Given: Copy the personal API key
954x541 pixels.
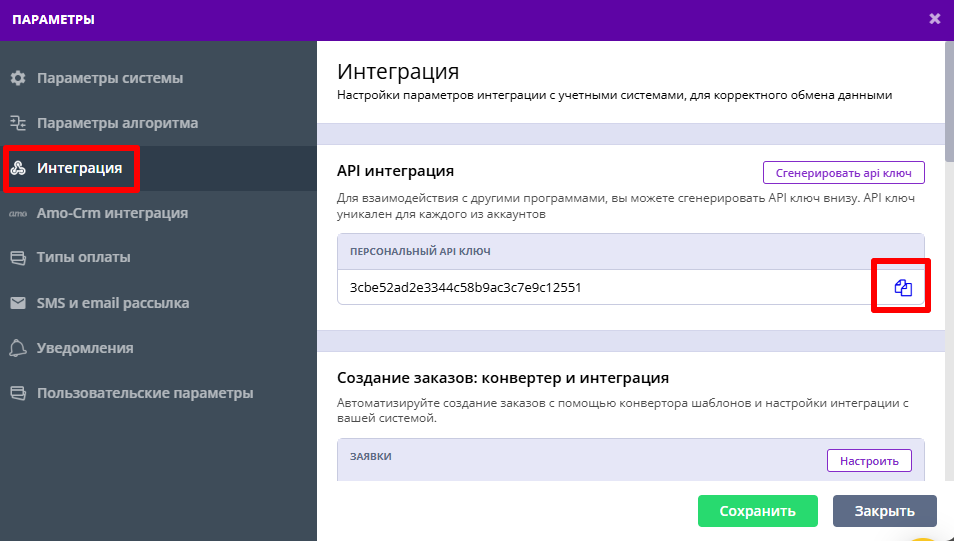Looking at the screenshot, I should coord(902,288).
